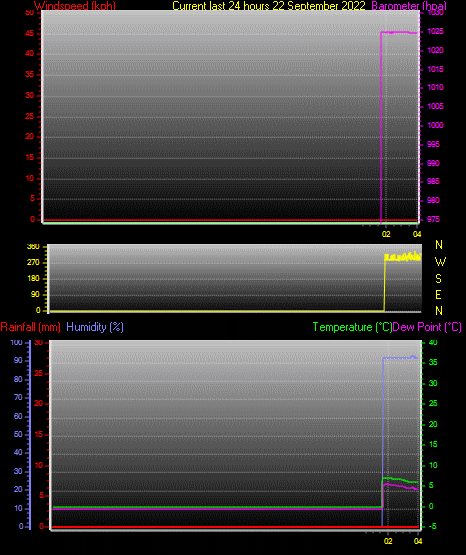466x555 pixels.
Task: Click the S wind direction letter
Action: (438, 279)
